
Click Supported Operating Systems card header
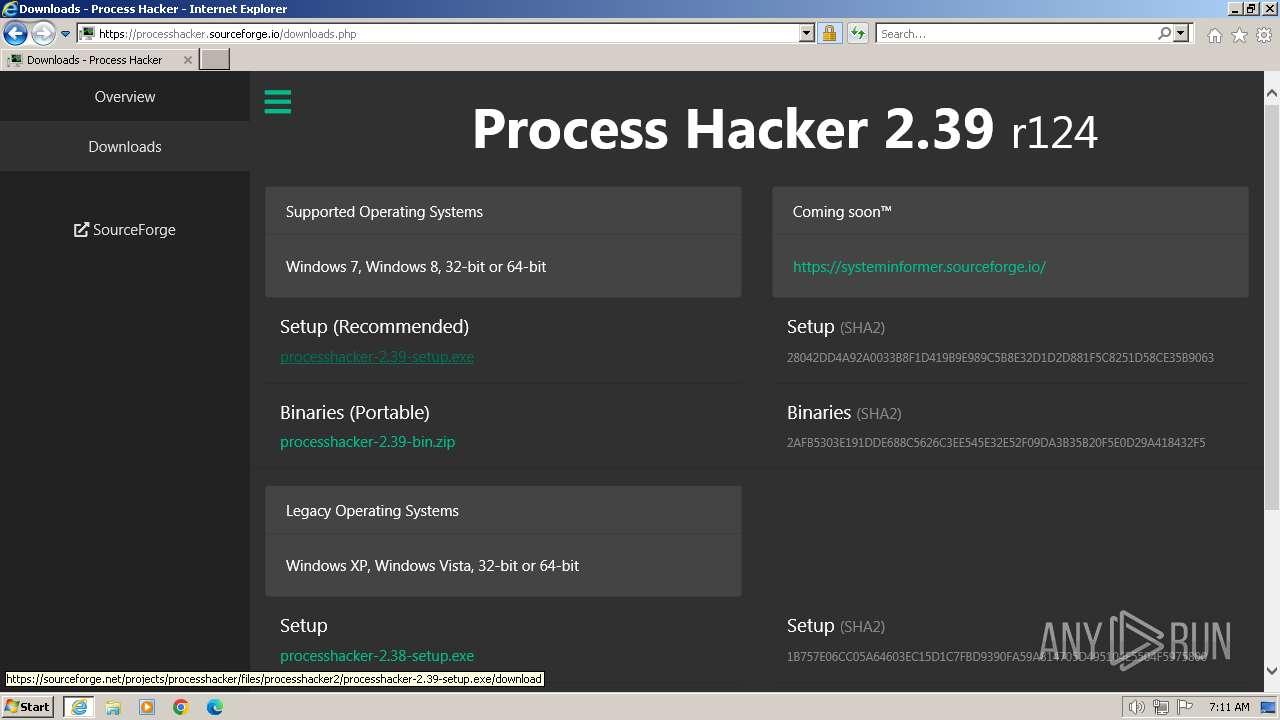coord(503,211)
